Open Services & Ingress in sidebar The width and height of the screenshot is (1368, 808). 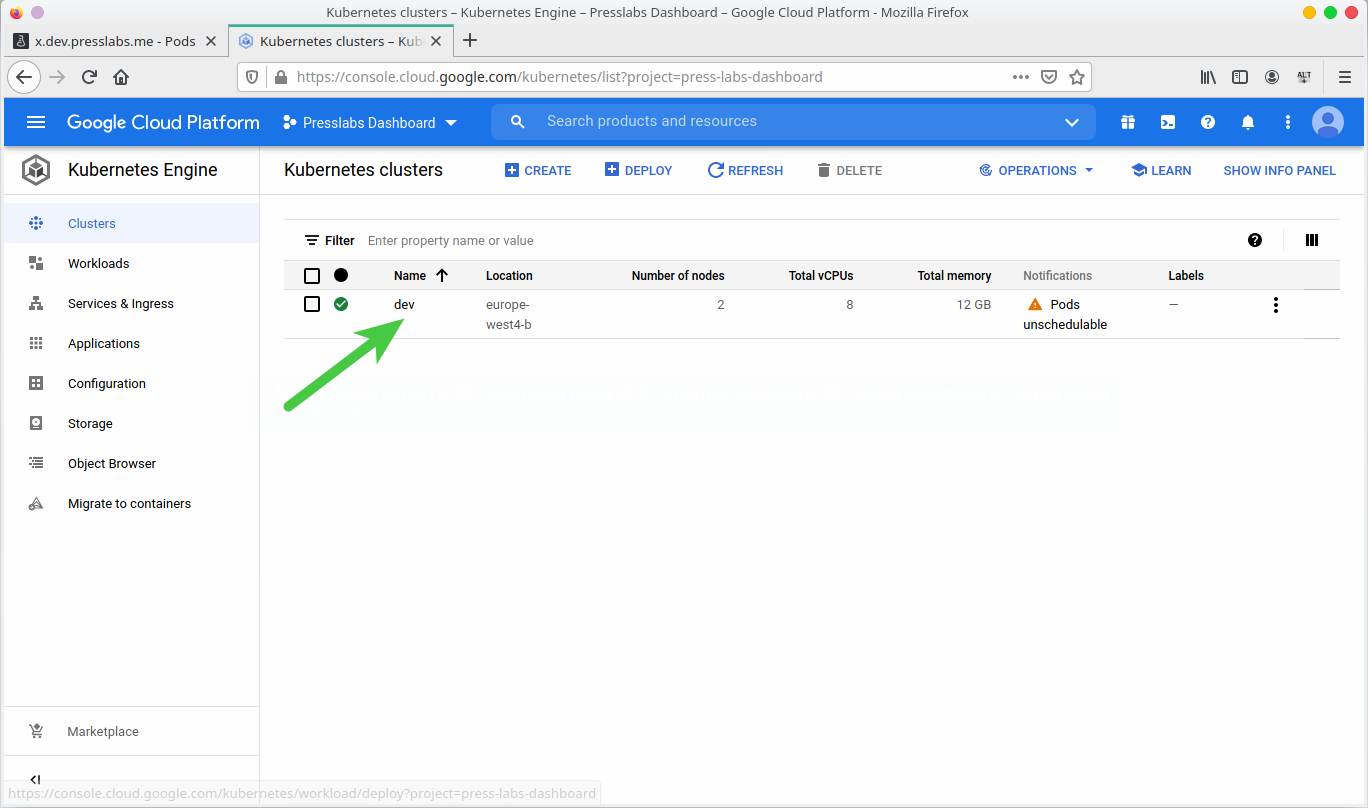tap(130, 303)
